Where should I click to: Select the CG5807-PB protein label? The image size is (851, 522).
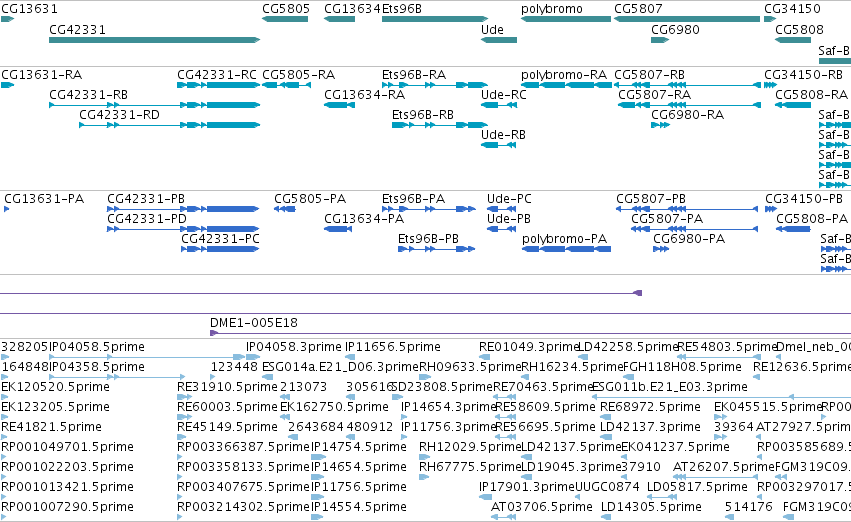(651, 199)
